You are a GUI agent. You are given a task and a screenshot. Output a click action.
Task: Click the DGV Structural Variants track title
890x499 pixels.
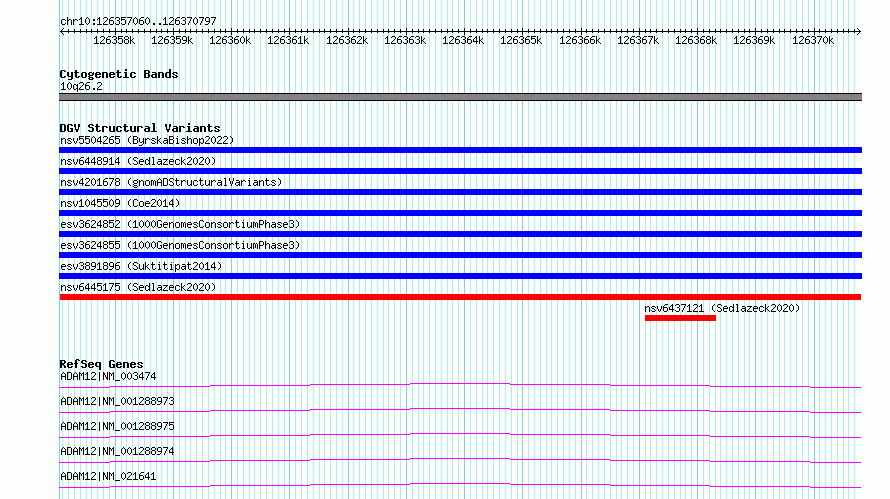coord(140,128)
